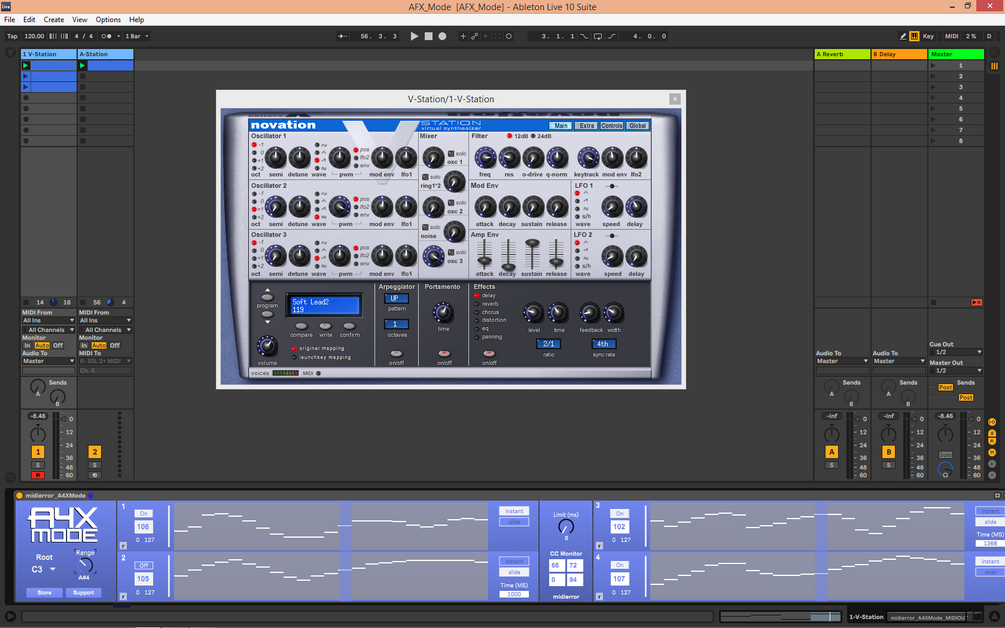Click the arpeggiator UP pattern display
1005x628 pixels.
395,298
